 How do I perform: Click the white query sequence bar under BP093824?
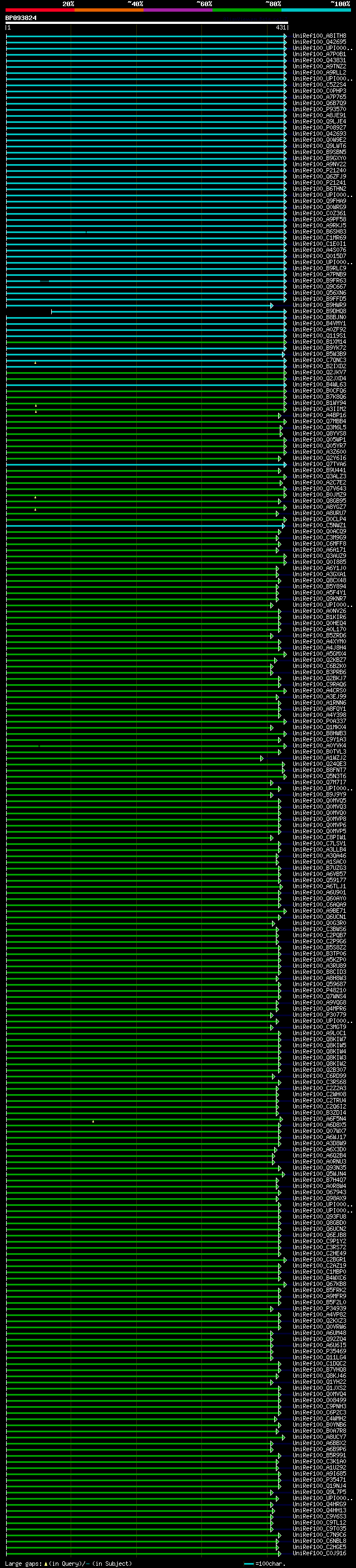click(x=147, y=22)
